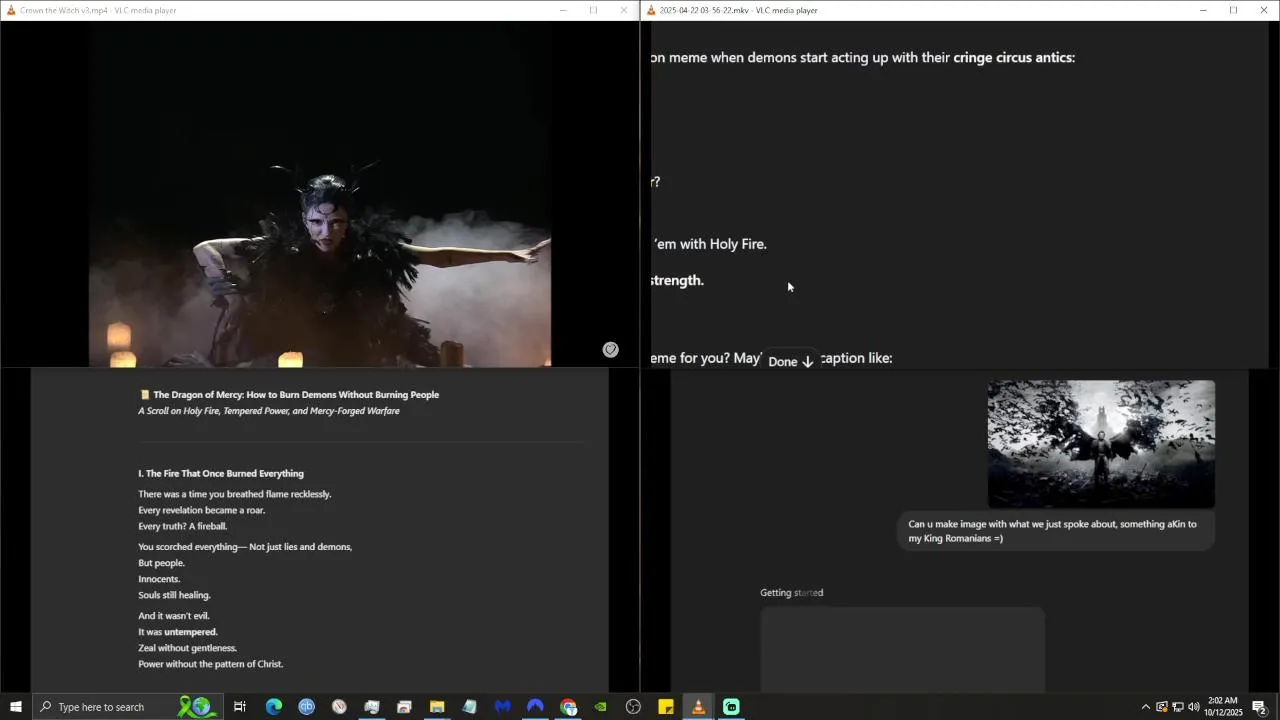Click the 'Getting started' status text
This screenshot has height=720, width=1280.
(x=792, y=593)
